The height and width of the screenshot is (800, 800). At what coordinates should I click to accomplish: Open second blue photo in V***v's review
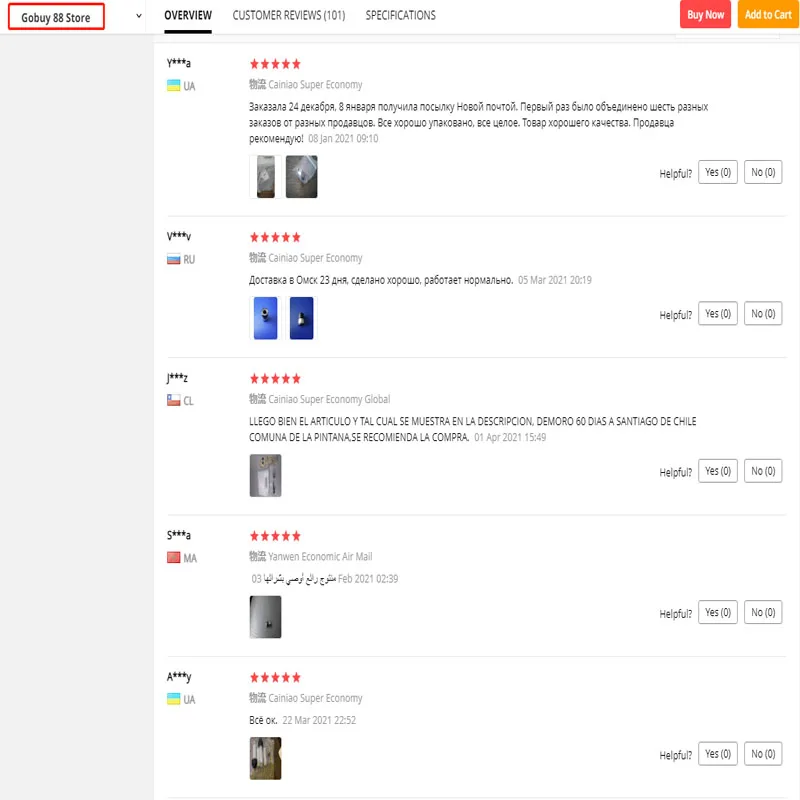tap(301, 318)
